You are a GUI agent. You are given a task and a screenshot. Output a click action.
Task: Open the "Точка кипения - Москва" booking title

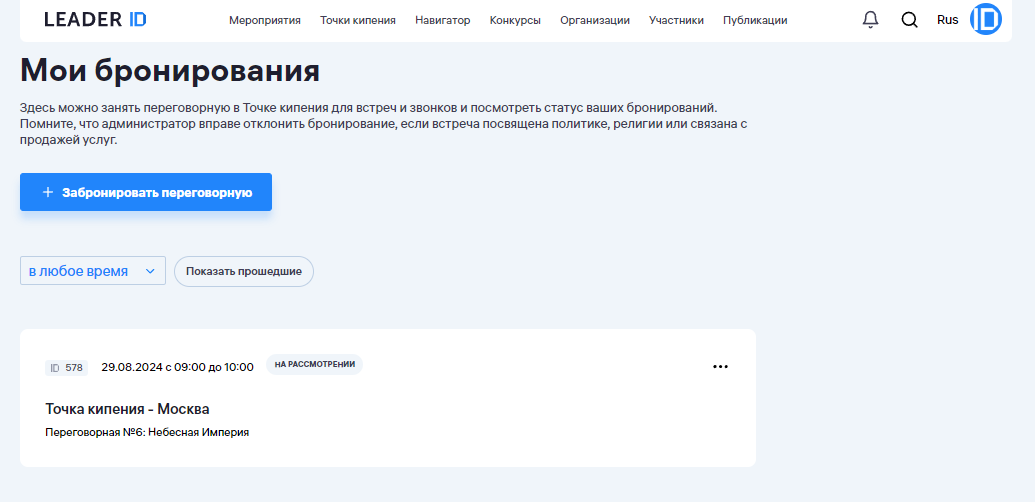tap(127, 409)
